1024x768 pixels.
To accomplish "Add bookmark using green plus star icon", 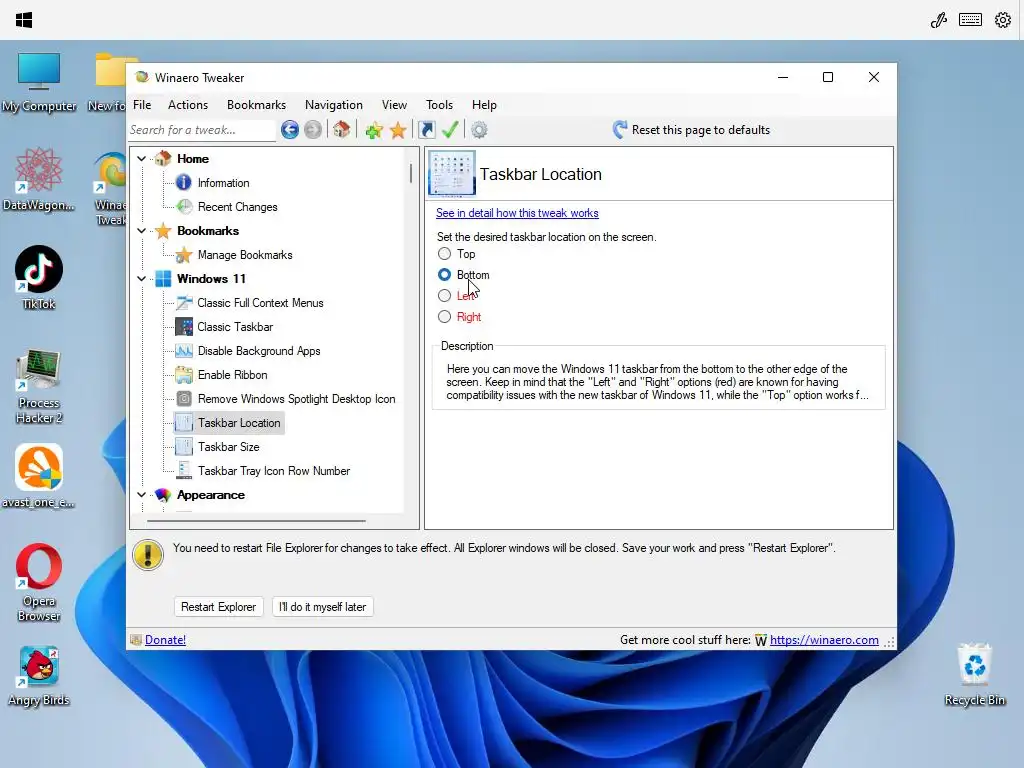I will click(374, 130).
